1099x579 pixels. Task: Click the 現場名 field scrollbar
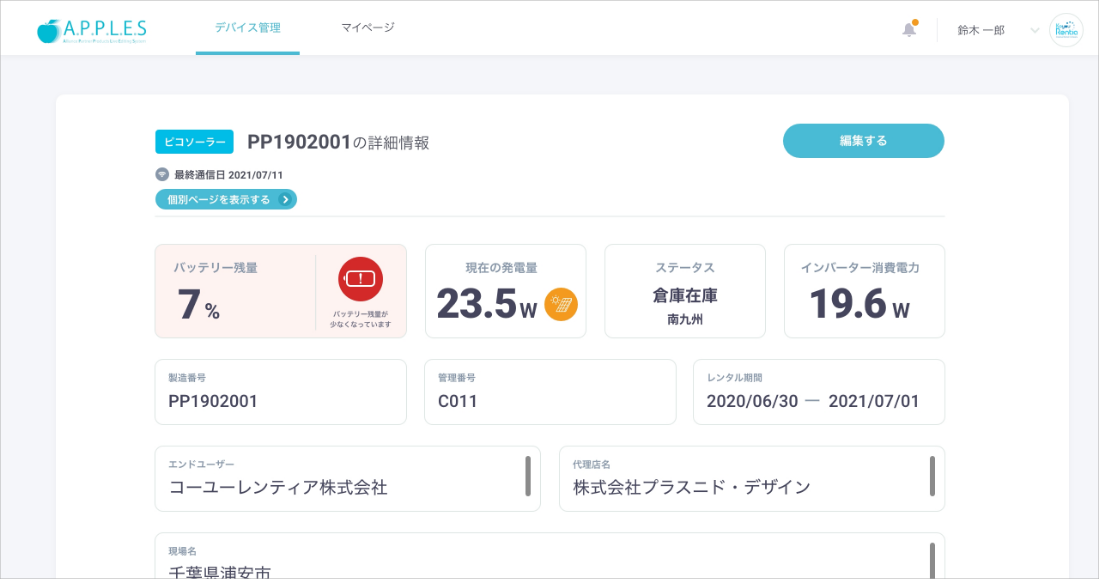(932, 559)
